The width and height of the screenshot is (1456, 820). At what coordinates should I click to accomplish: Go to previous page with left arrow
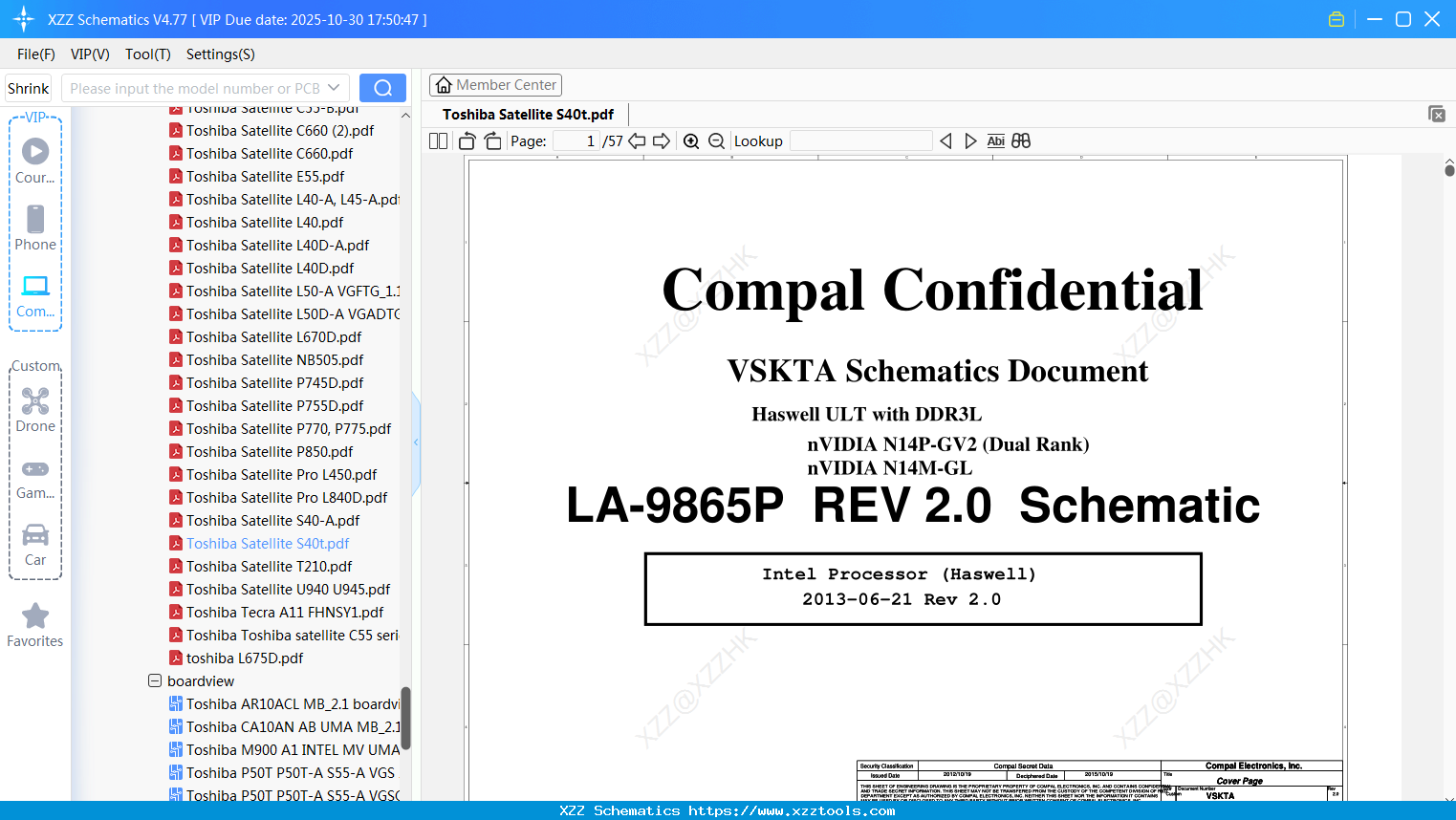pos(637,141)
